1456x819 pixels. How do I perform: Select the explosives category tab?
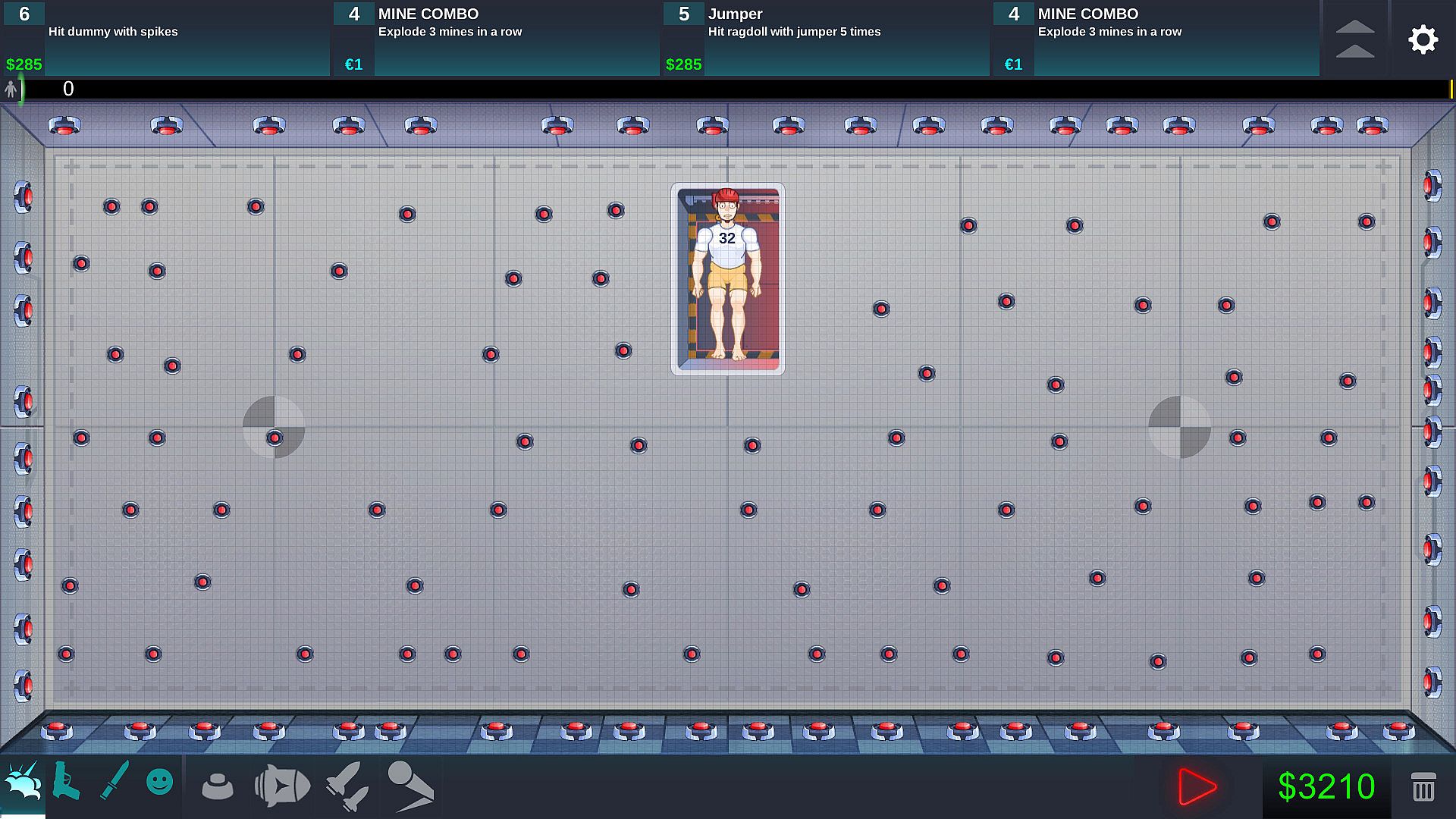(23, 783)
